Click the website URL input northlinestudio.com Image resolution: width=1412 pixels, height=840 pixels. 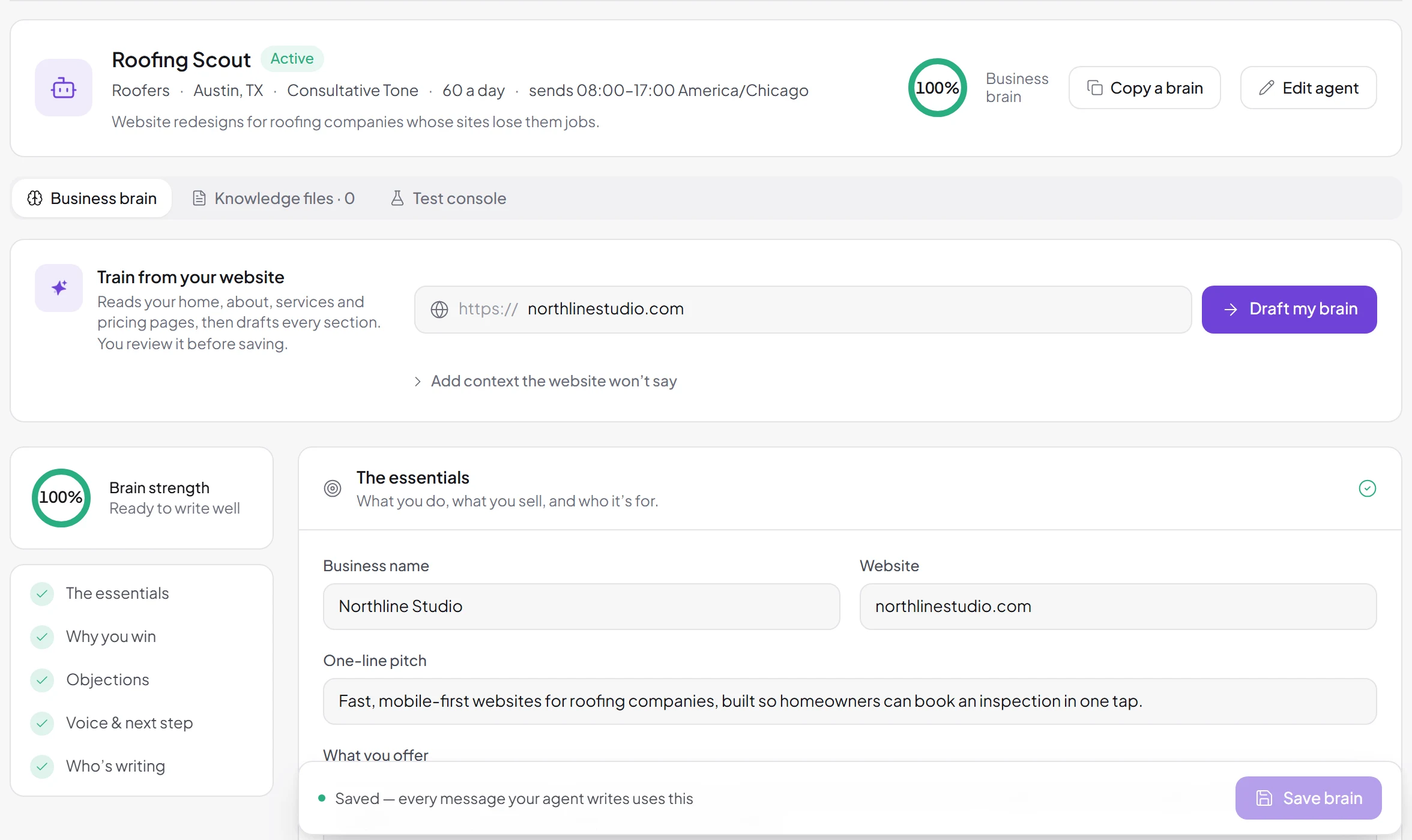pyautogui.click(x=803, y=310)
